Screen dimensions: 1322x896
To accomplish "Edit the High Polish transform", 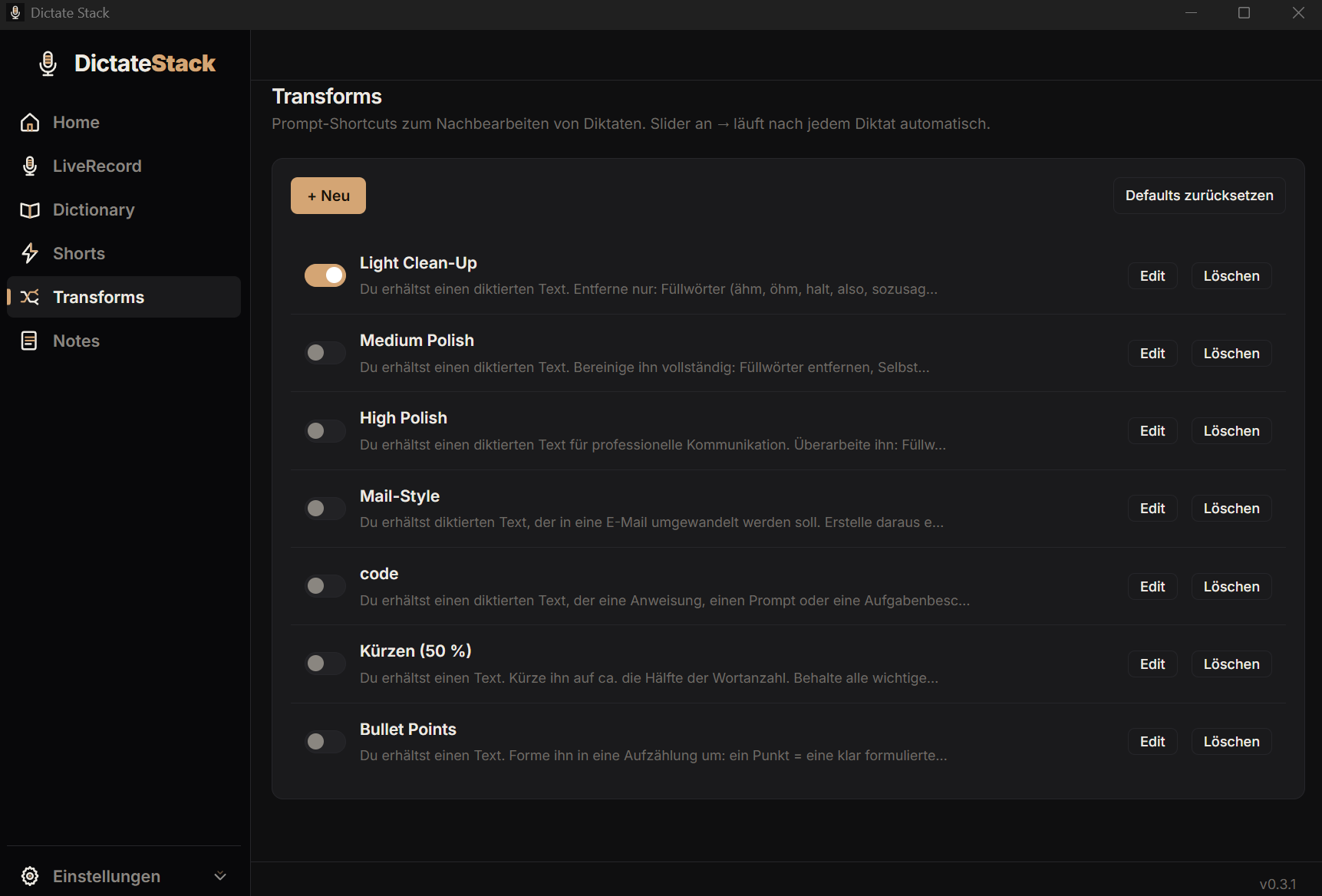I will click(1152, 431).
